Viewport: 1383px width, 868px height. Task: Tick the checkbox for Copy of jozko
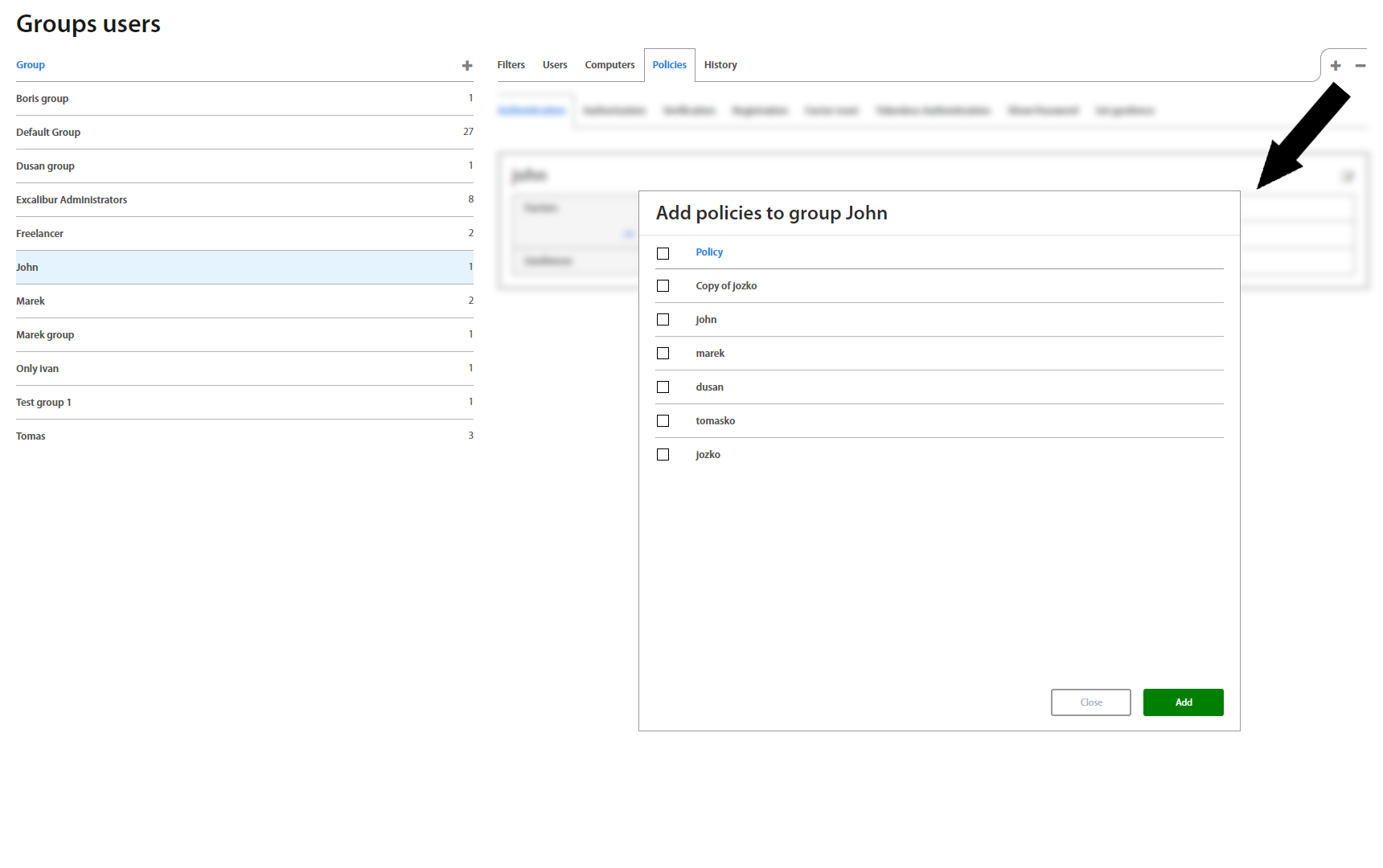click(x=663, y=286)
